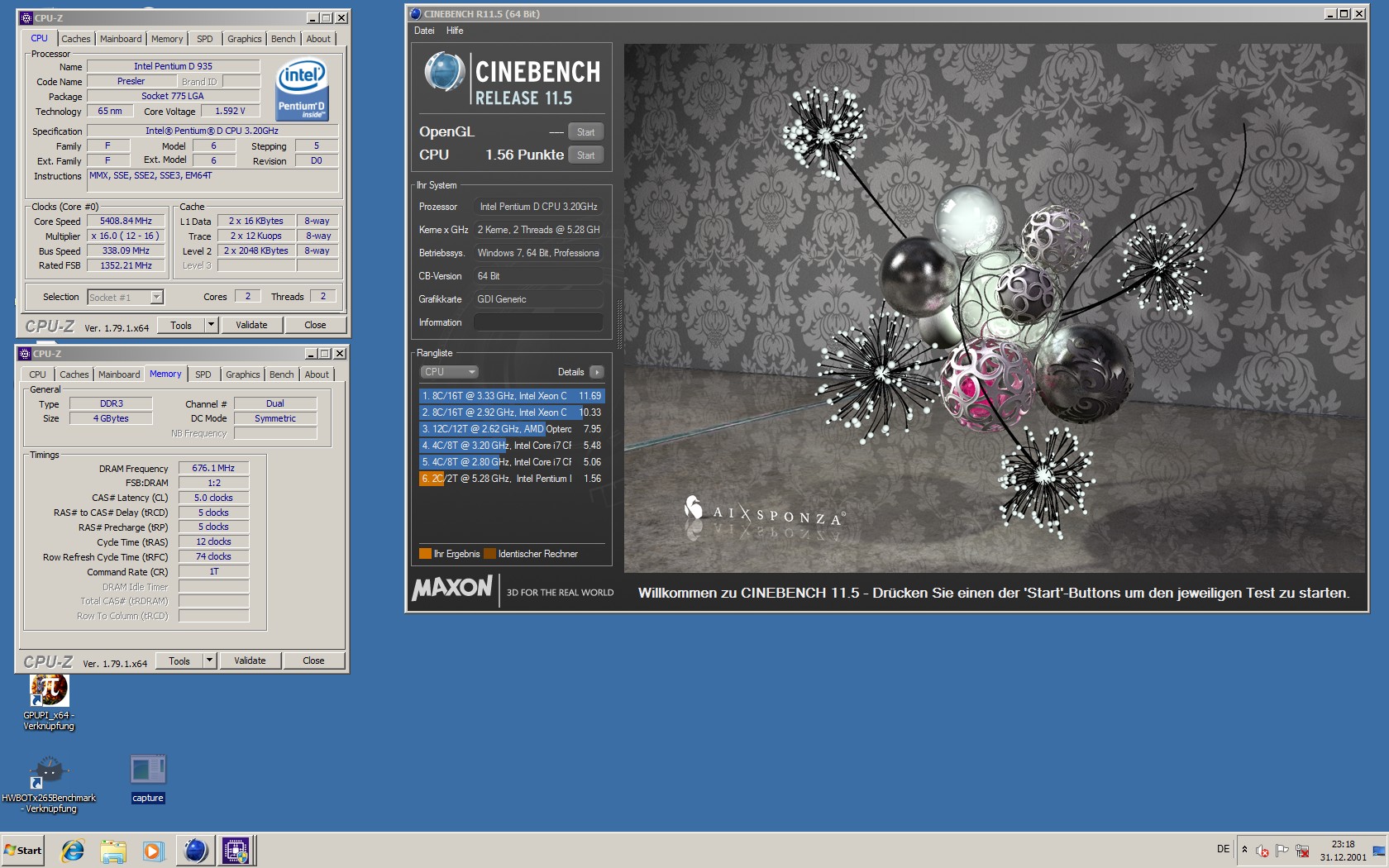The height and width of the screenshot is (868, 1389).
Task: Click the upper CPU-Z title bar icon
Action: [26, 17]
